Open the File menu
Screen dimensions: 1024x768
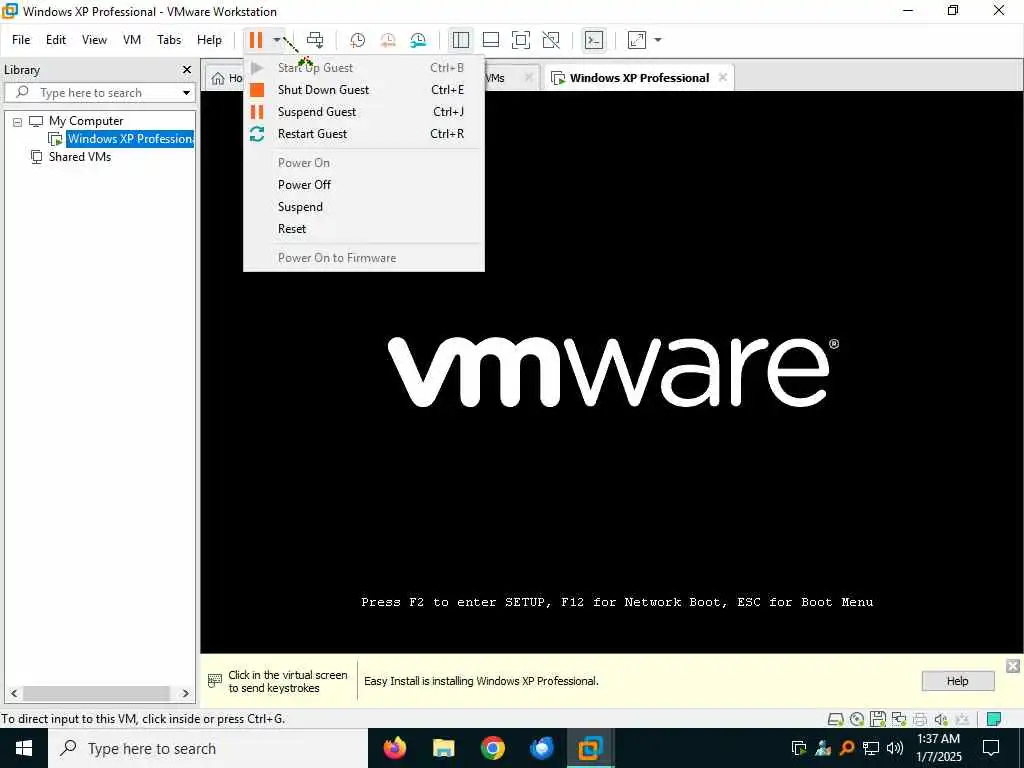[x=21, y=40]
